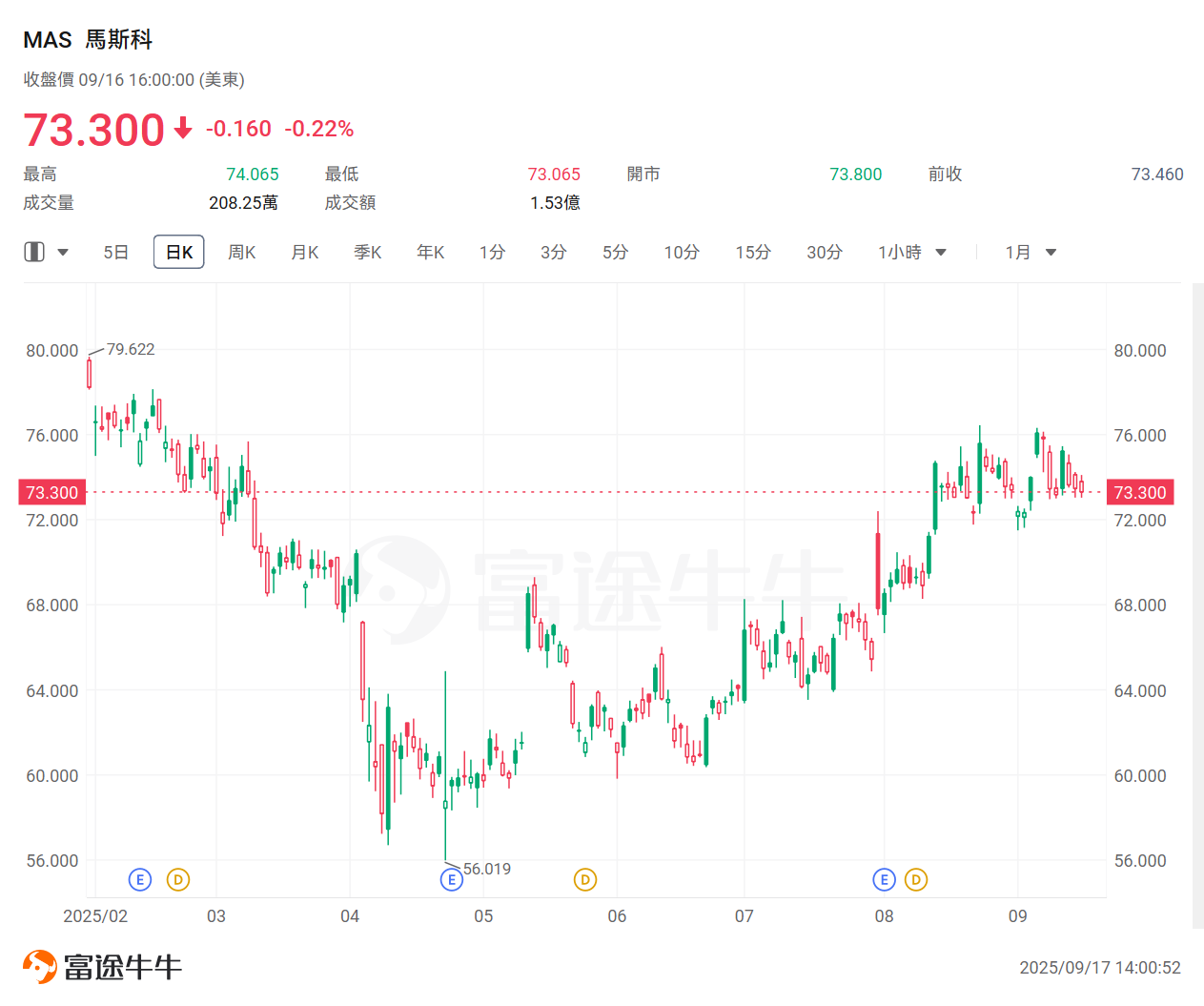
Task: Click the chart layout split-view icon
Action: click(34, 252)
